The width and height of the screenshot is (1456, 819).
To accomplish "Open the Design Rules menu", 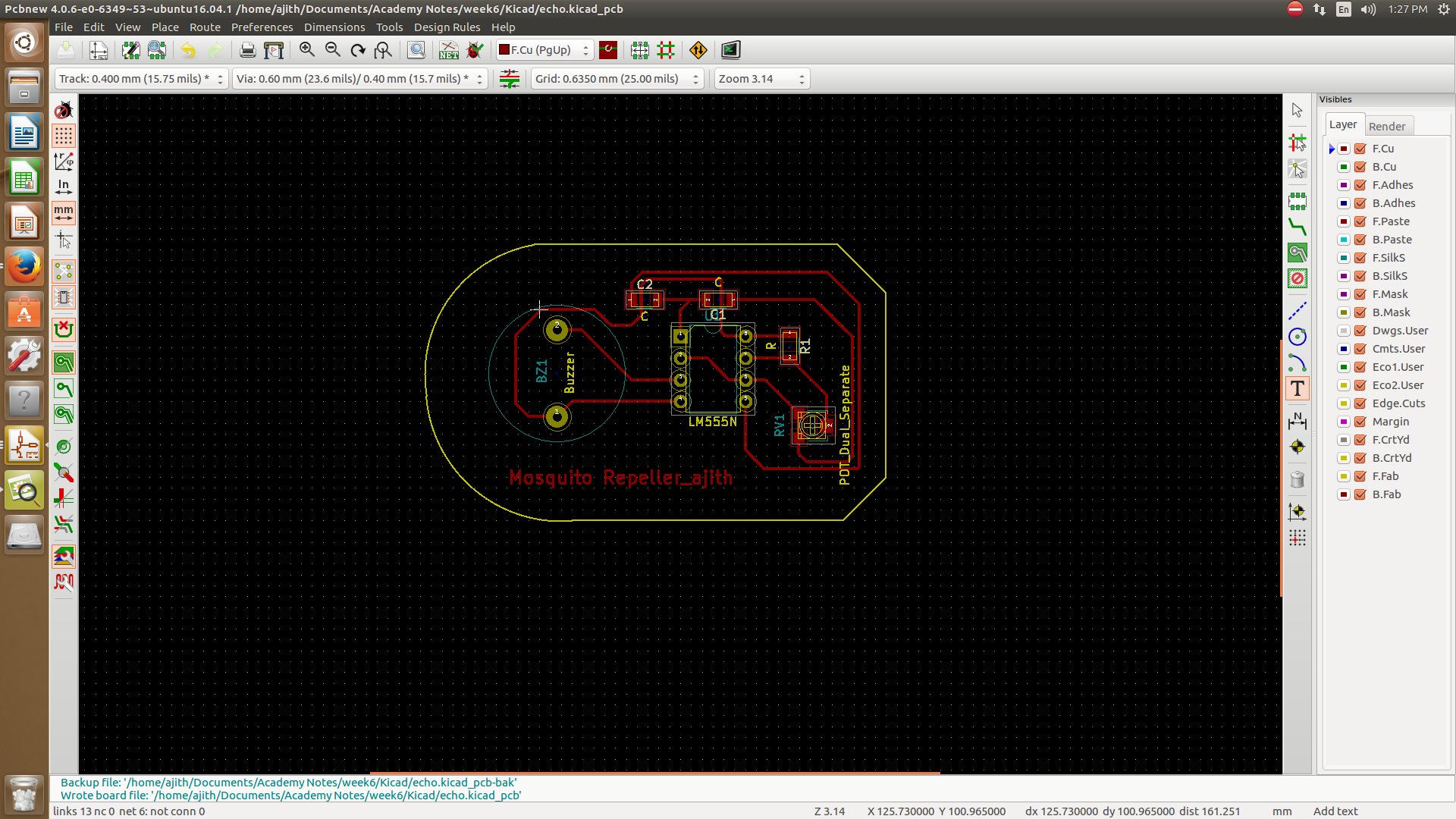I will click(447, 27).
